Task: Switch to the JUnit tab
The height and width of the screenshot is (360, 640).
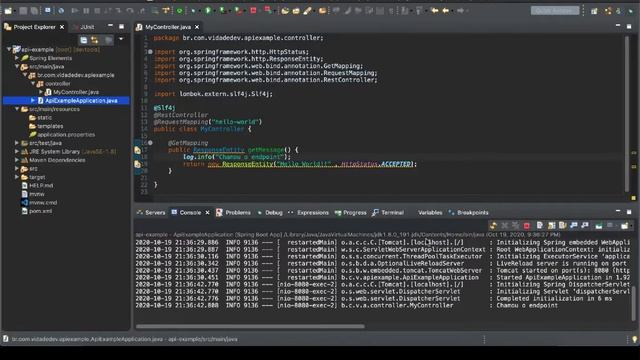Action: (87, 27)
